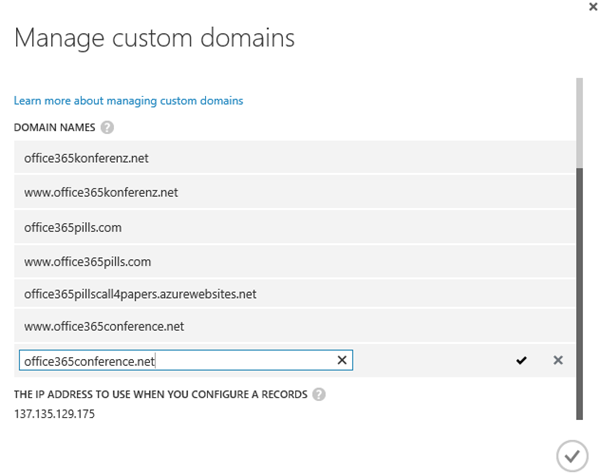Image resolution: width=600 pixels, height=476 pixels.
Task: Click the help icon beside DOMAIN NAMES
Action: [107, 127]
